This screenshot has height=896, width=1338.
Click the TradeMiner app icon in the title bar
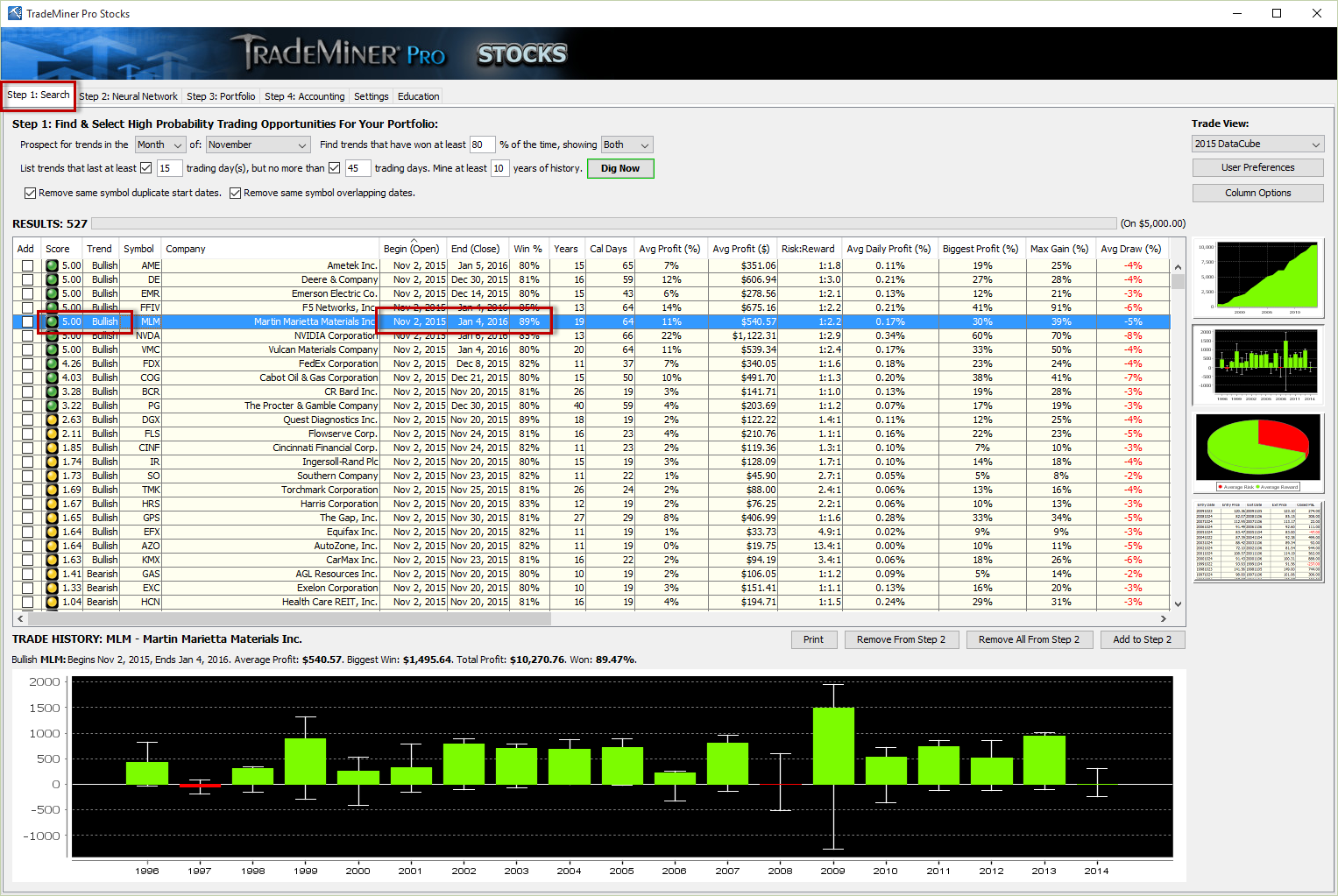pos(15,13)
